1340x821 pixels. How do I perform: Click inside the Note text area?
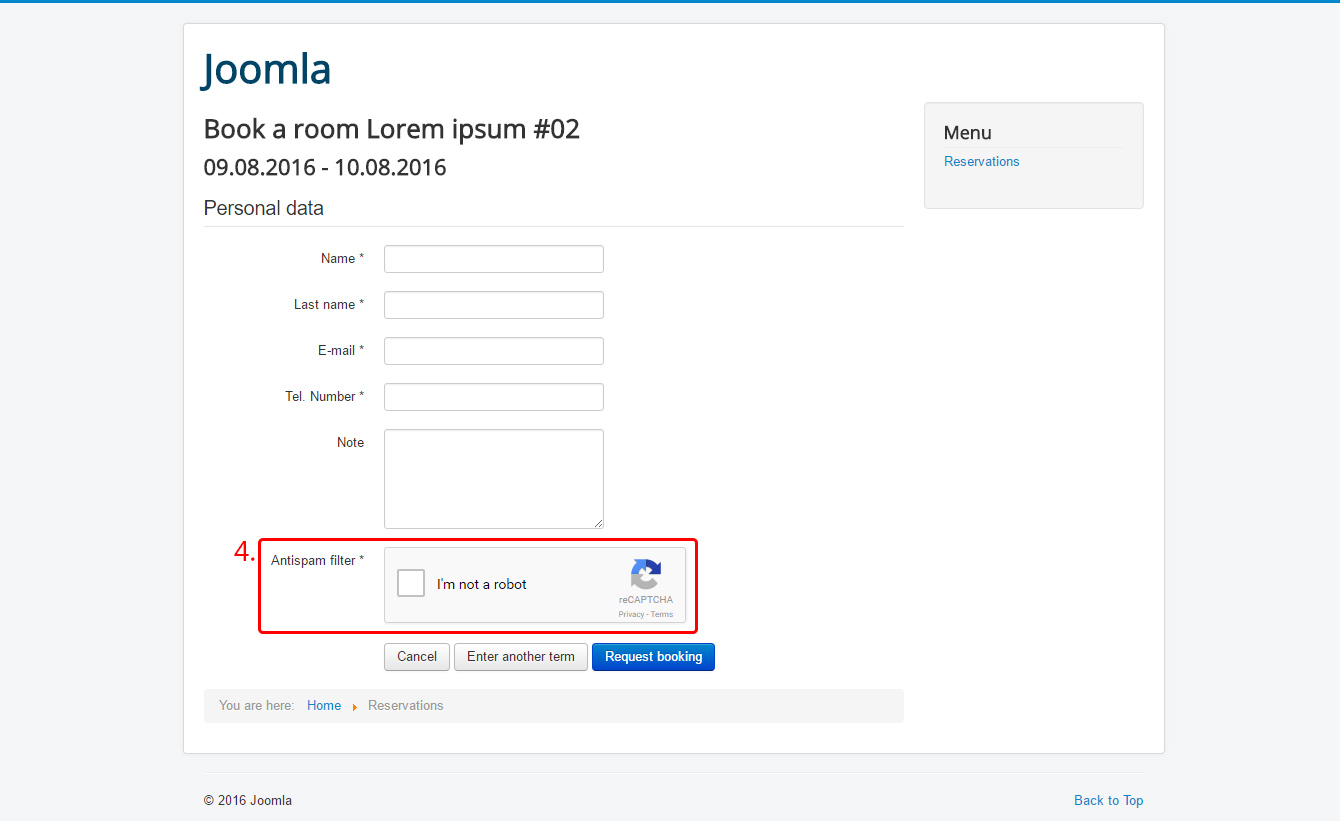tap(494, 479)
